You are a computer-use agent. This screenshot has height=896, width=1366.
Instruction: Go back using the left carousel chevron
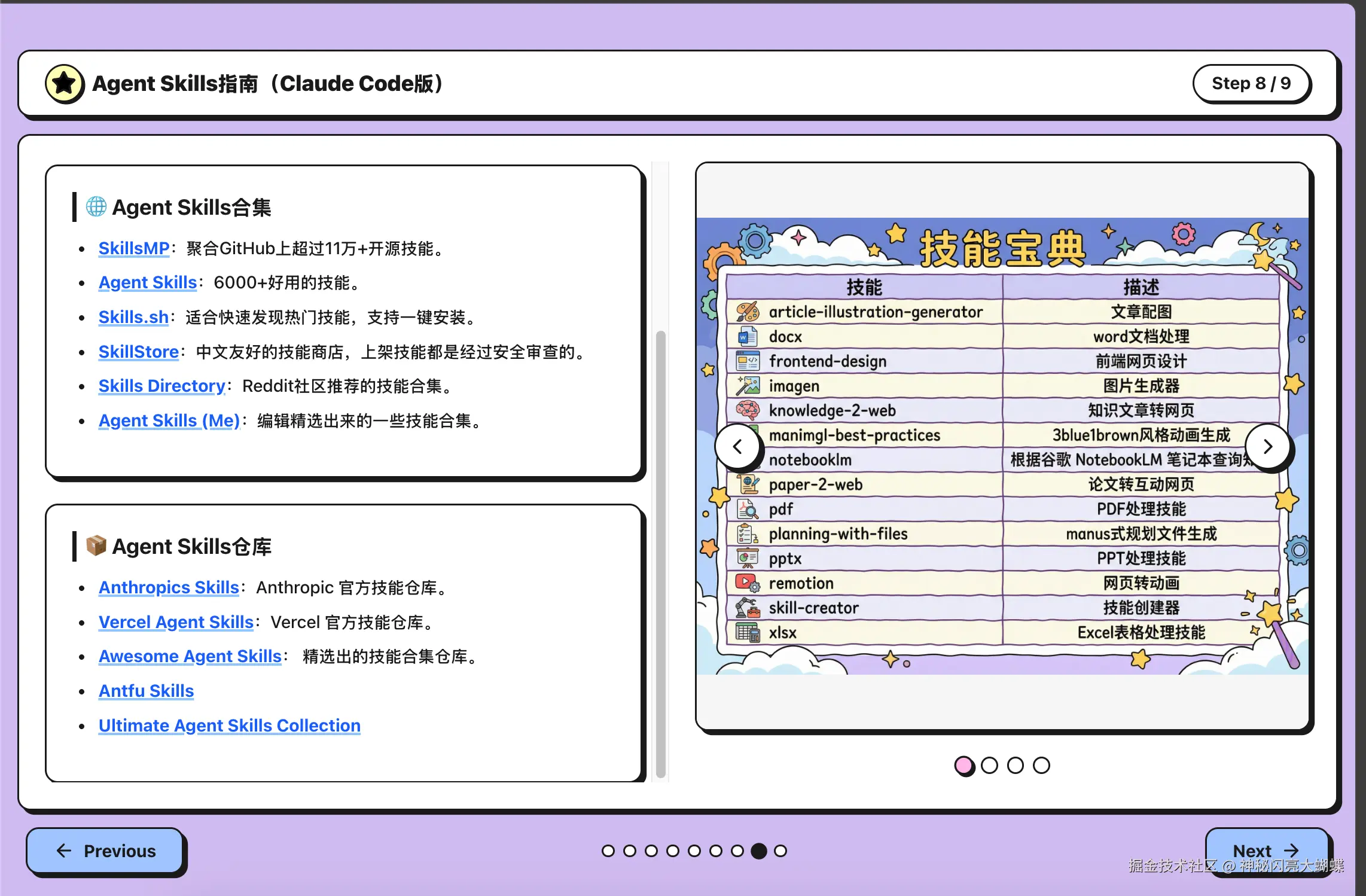pyautogui.click(x=739, y=446)
